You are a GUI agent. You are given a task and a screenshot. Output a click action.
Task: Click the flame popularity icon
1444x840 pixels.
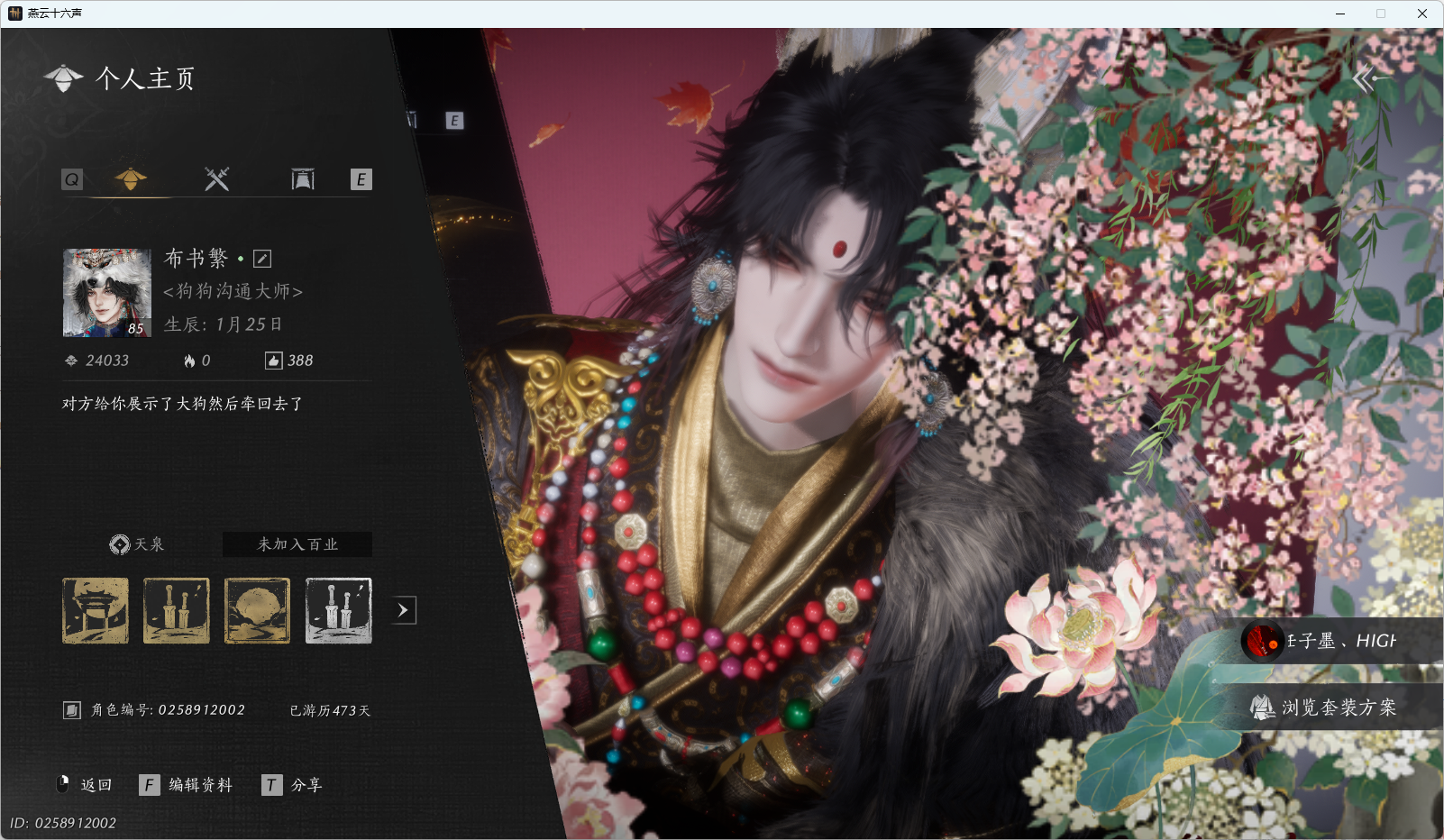[x=189, y=361]
